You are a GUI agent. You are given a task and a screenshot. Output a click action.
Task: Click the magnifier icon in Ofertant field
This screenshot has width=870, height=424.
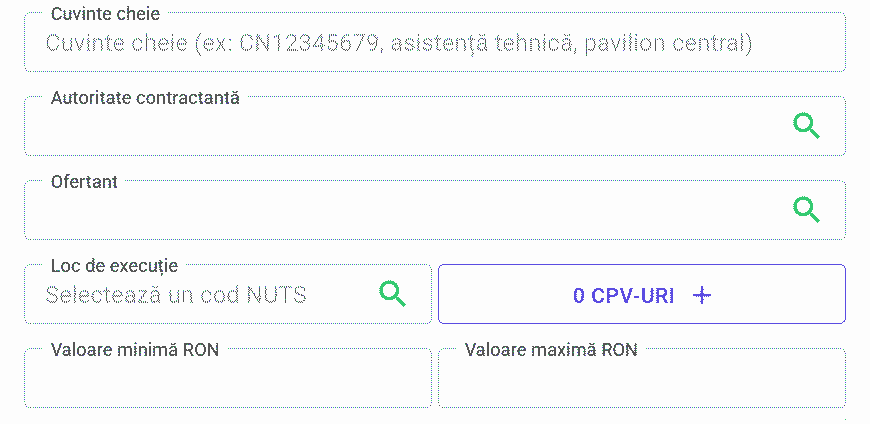(x=806, y=210)
